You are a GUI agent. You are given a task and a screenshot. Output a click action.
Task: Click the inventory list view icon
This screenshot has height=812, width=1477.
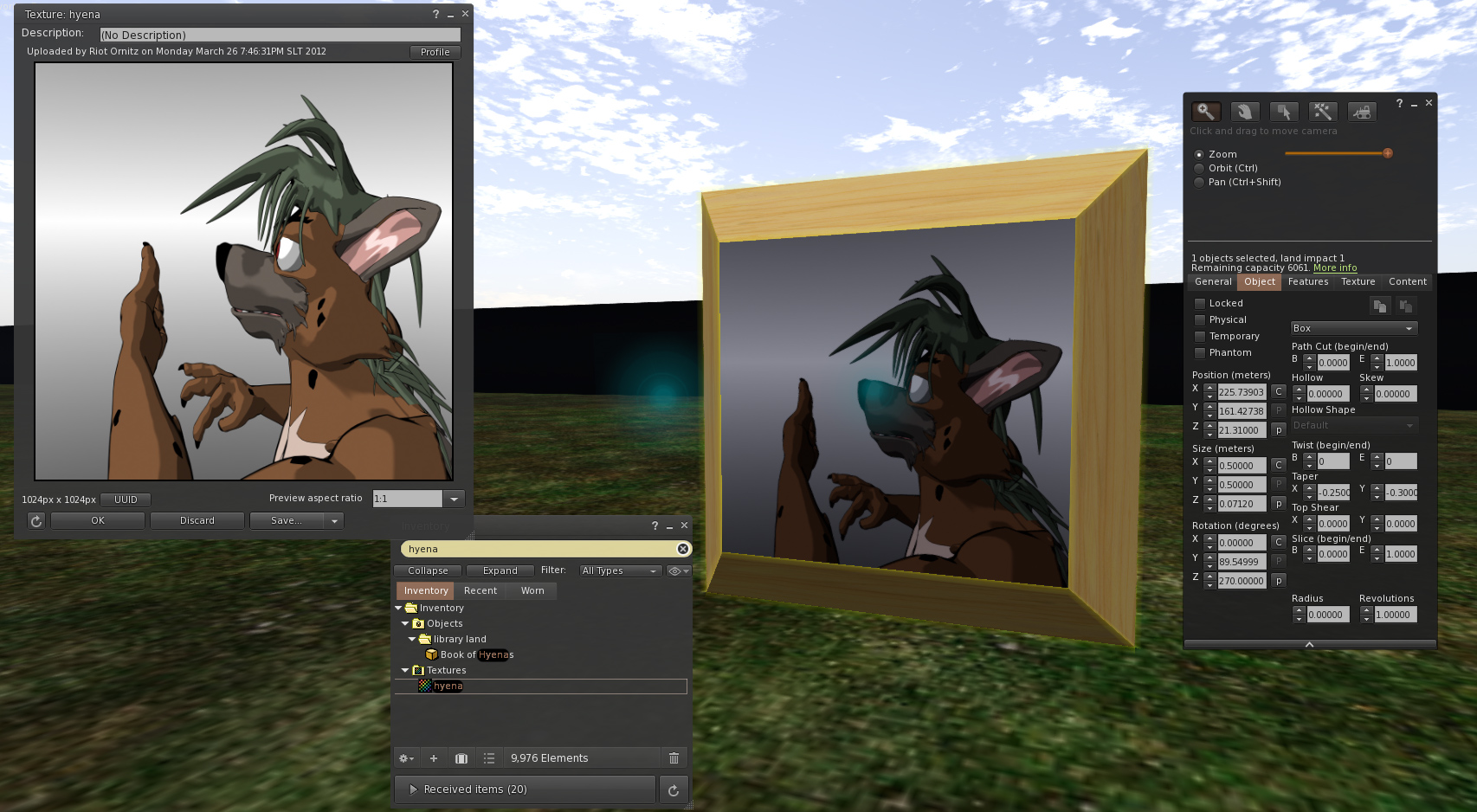[x=489, y=758]
